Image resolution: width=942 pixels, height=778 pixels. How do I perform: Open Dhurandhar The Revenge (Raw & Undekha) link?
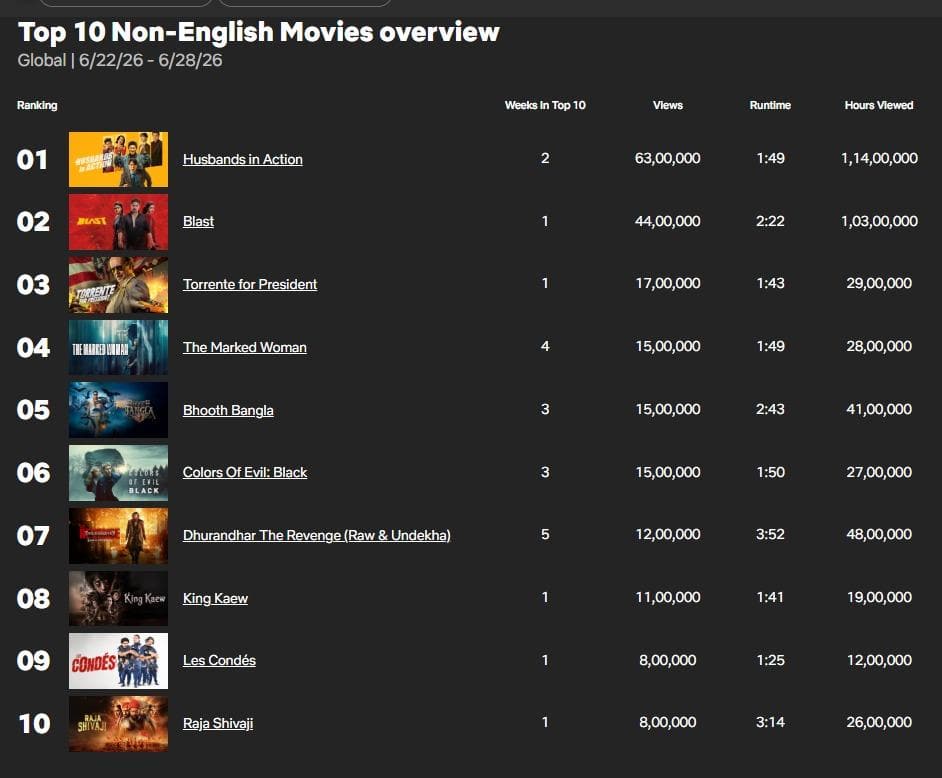[317, 535]
